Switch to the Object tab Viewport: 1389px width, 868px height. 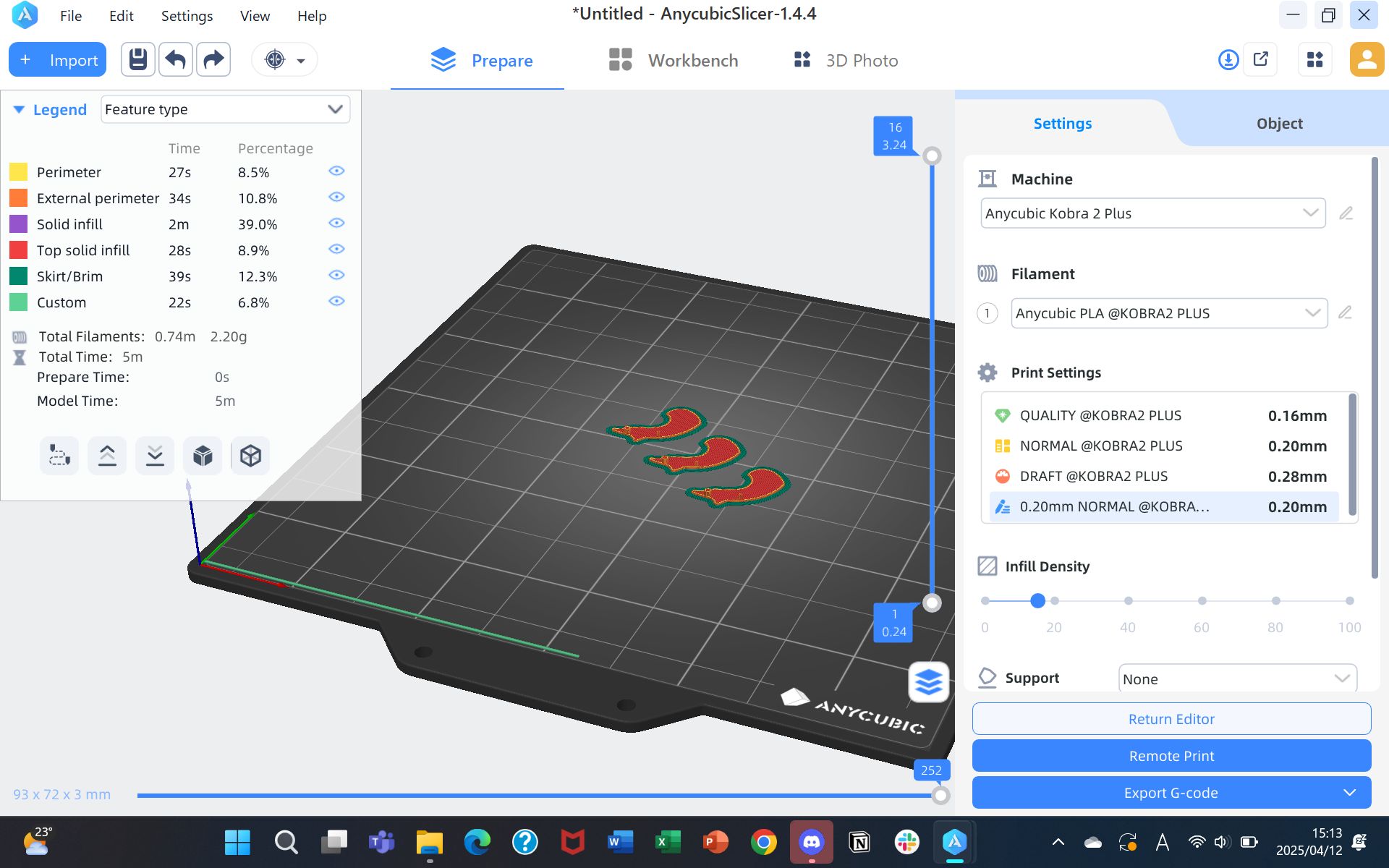coord(1279,124)
